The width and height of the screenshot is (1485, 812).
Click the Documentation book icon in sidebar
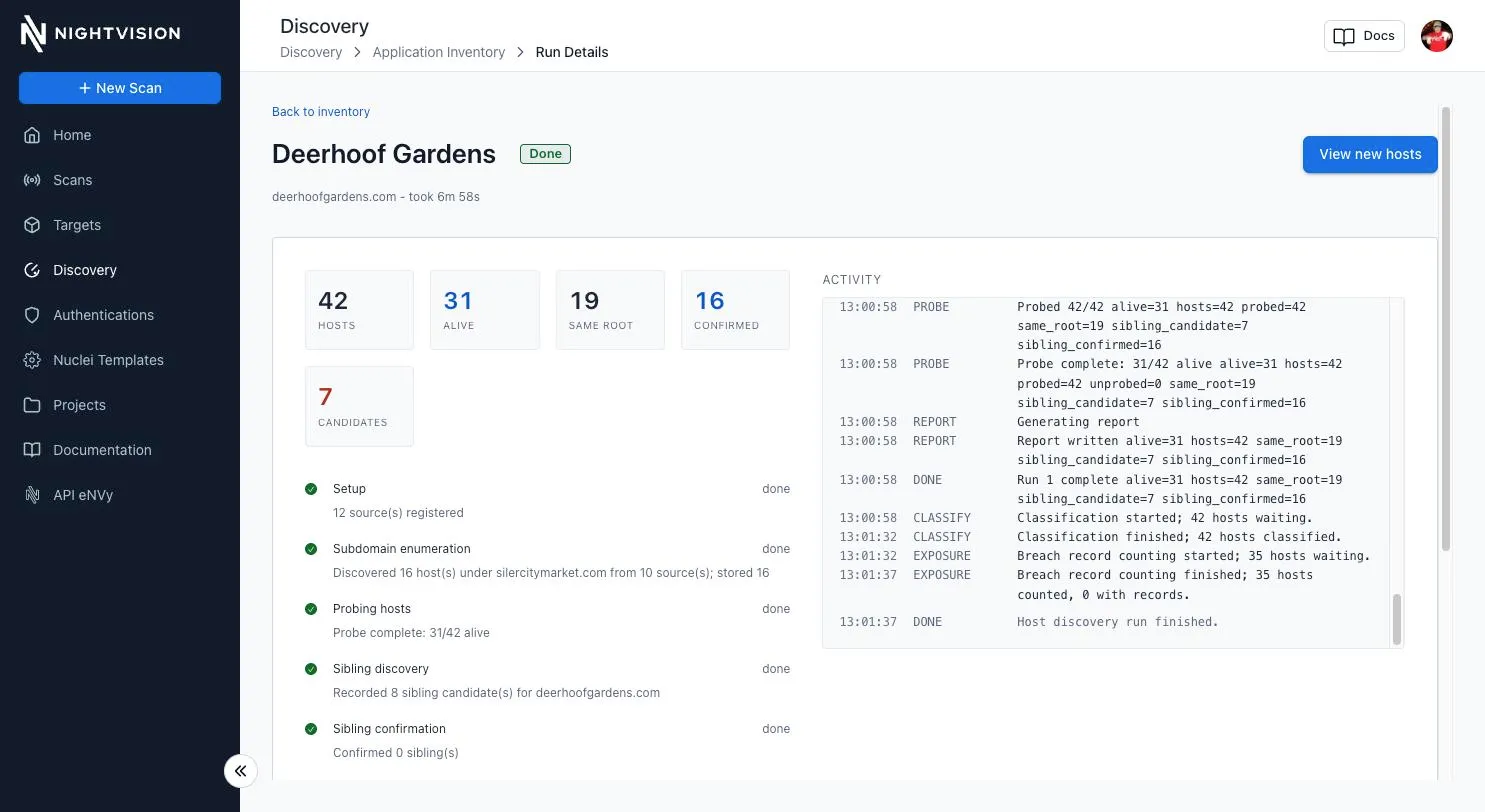(32, 450)
